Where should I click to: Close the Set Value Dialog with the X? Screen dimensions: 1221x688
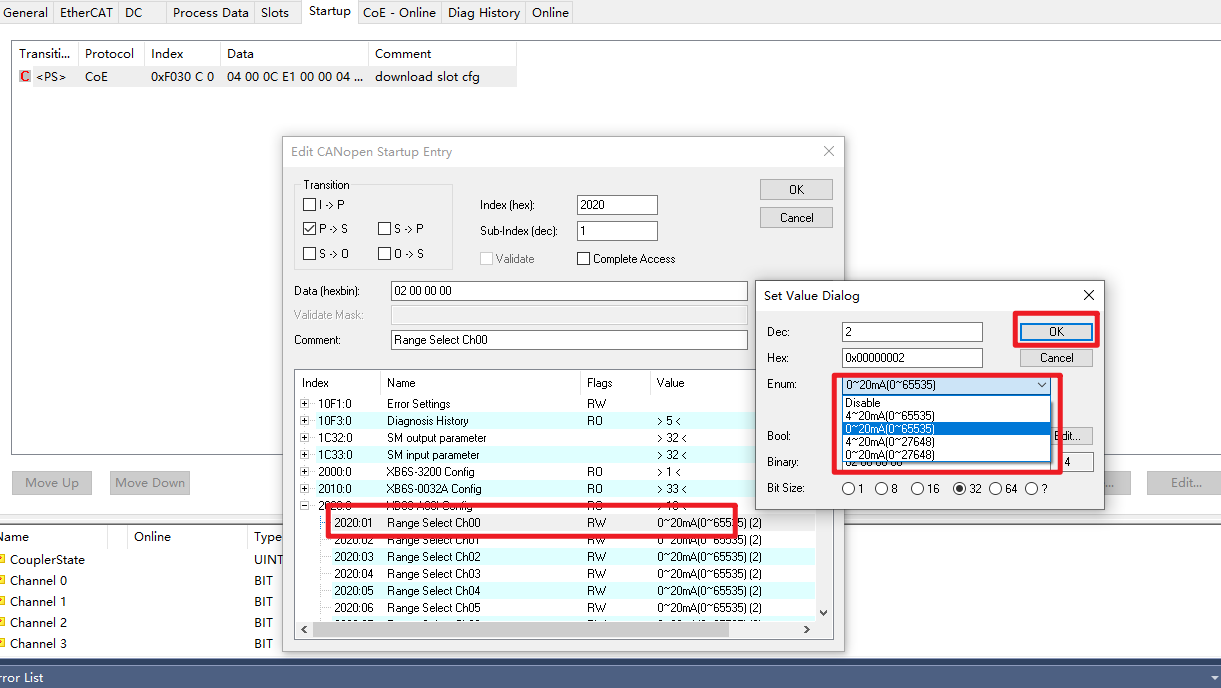click(1089, 295)
